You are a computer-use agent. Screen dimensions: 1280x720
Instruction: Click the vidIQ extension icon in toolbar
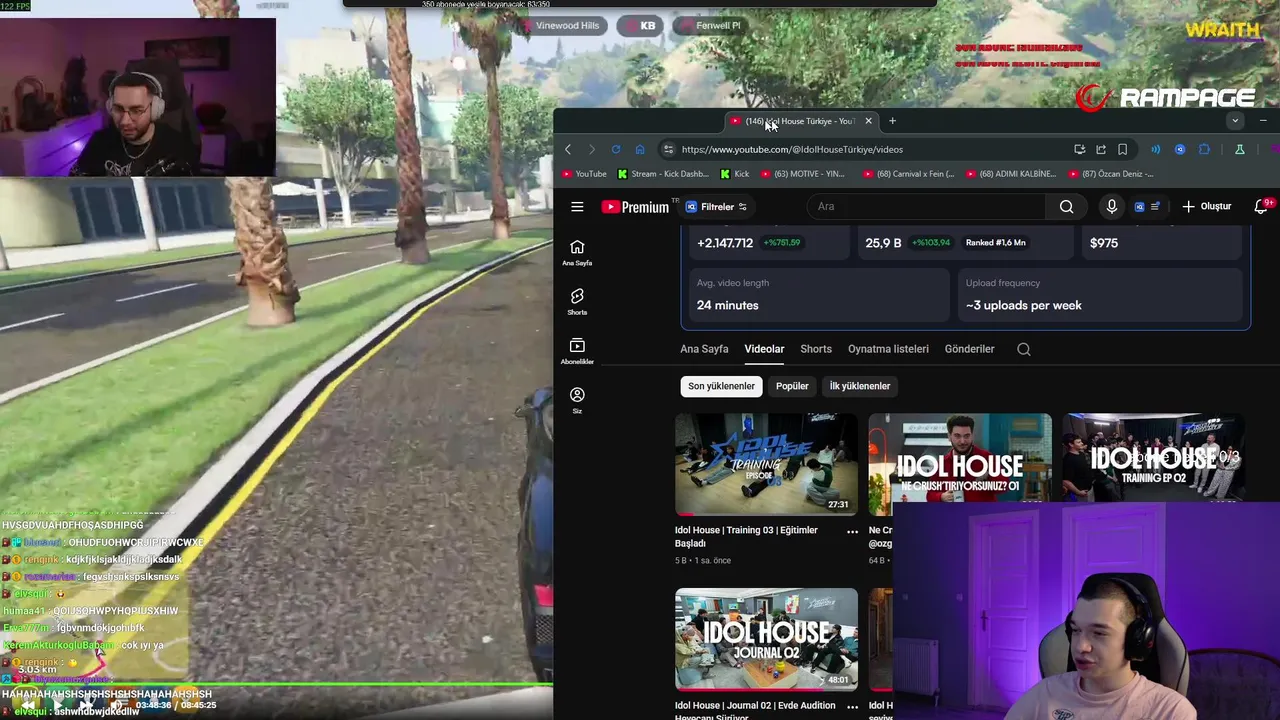coord(1180,149)
